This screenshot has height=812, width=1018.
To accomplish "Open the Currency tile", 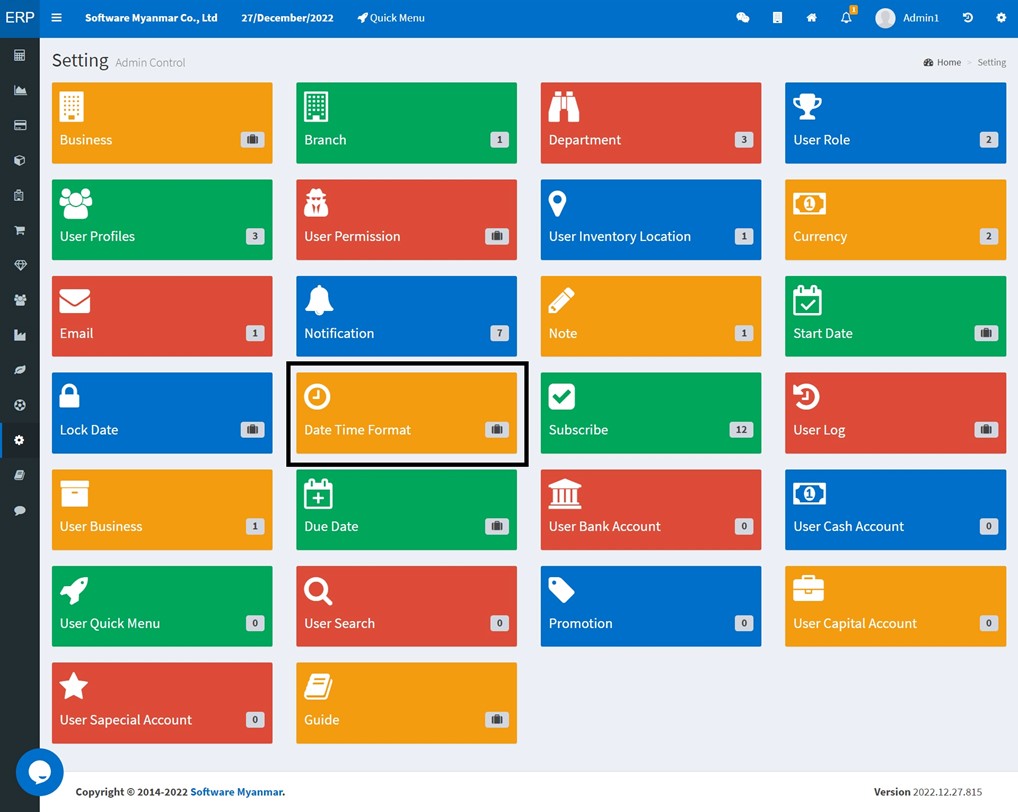I will pyautogui.click(x=895, y=219).
